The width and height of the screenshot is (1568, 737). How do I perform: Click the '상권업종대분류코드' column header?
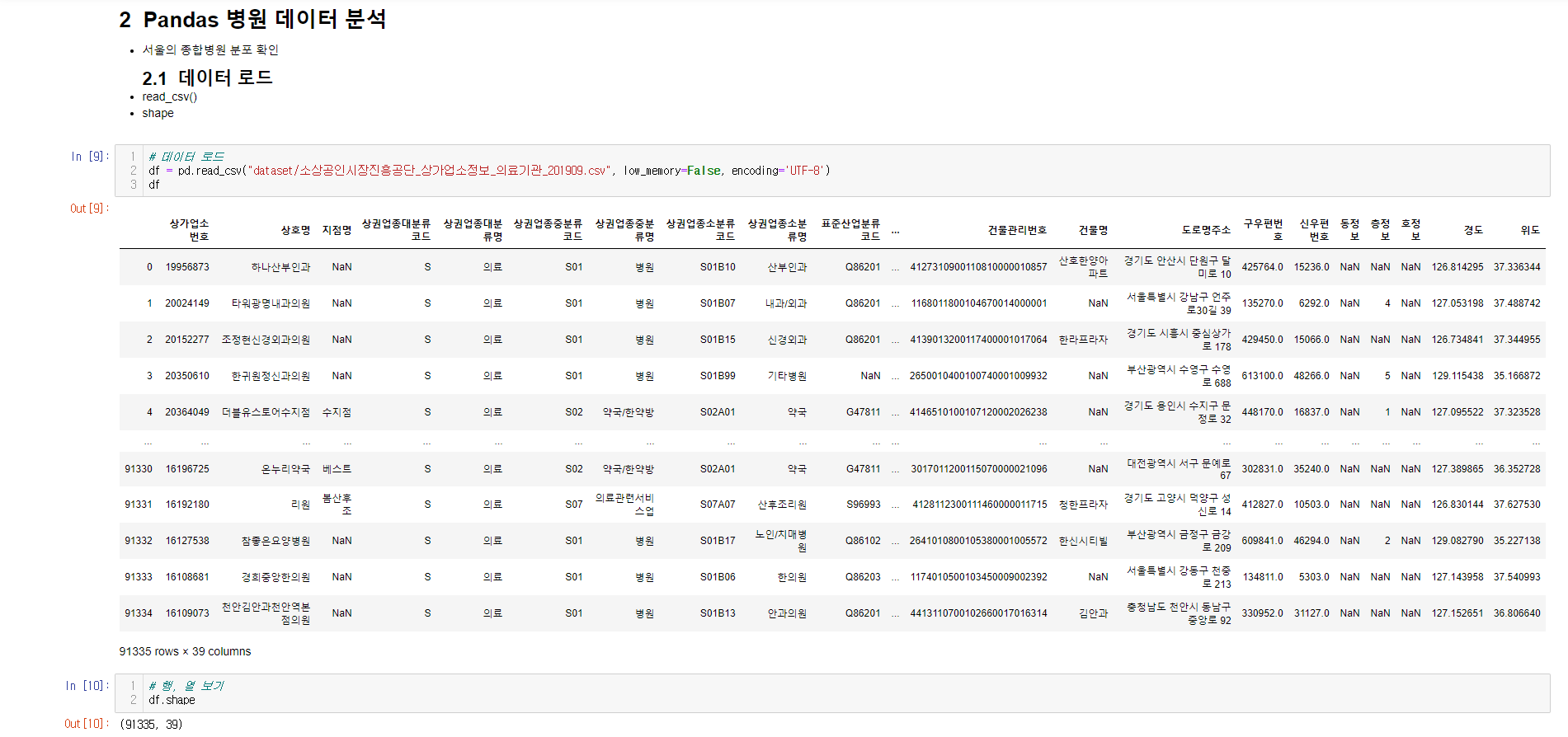(x=396, y=230)
